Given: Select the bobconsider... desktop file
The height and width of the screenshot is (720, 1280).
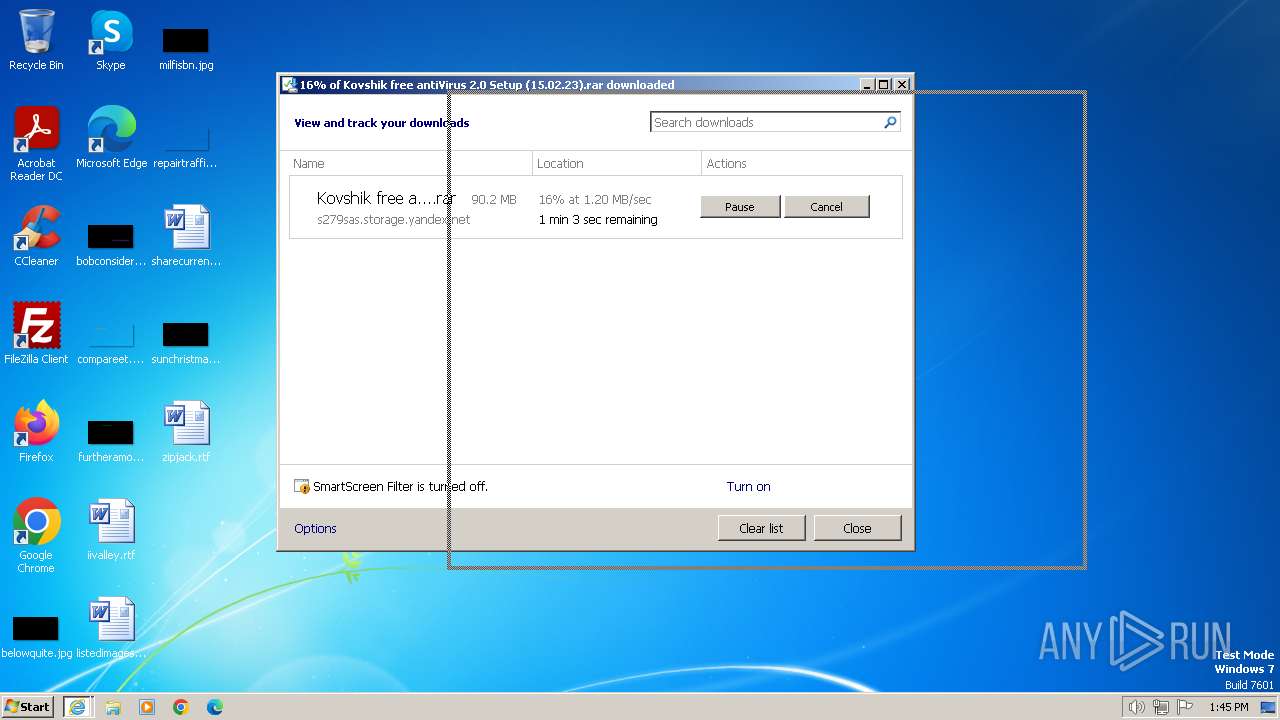Looking at the screenshot, I should click(111, 244).
